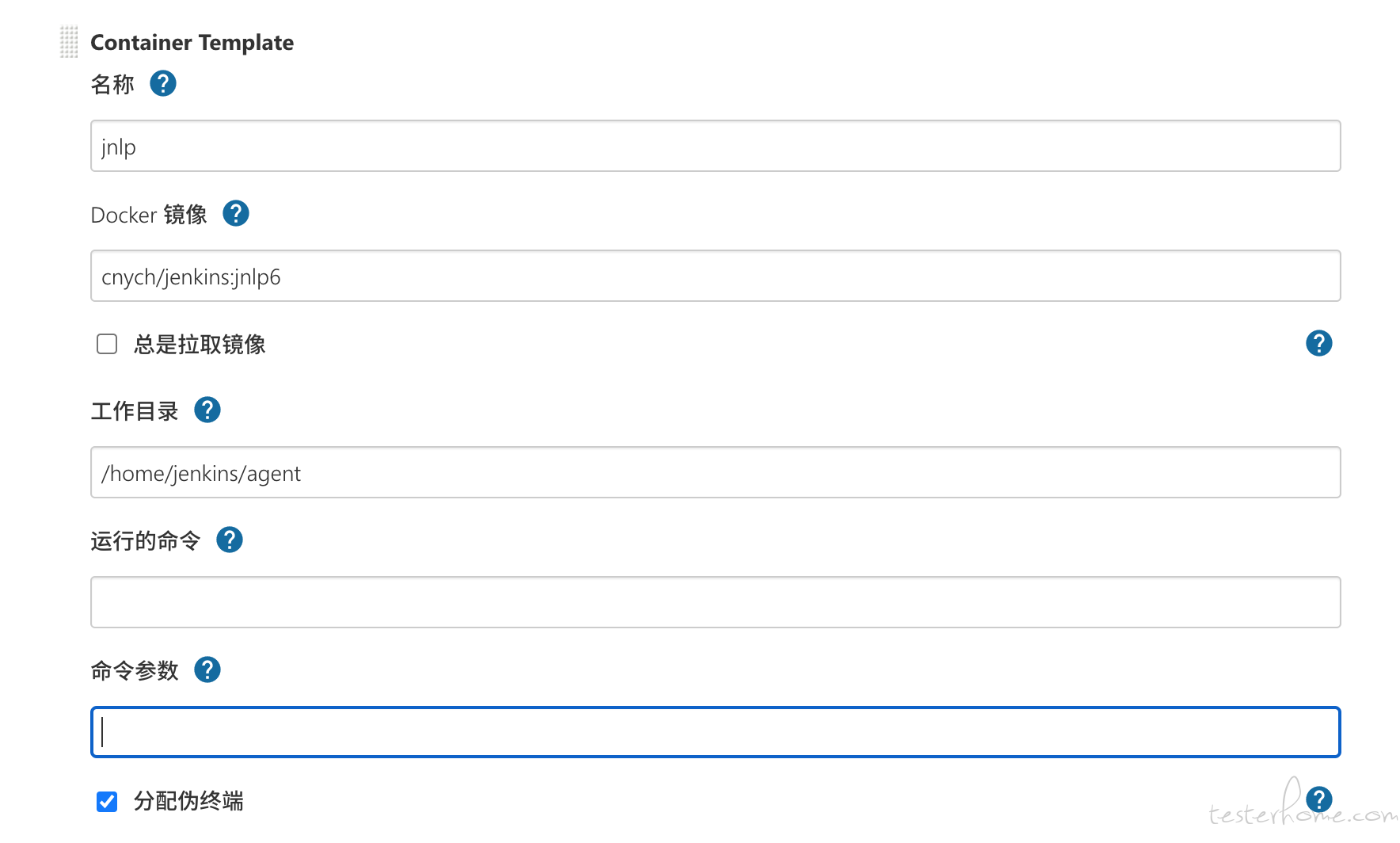This screenshot has height=843, width=1400.
Task: Open help for the 名称 field
Action: click(x=163, y=83)
